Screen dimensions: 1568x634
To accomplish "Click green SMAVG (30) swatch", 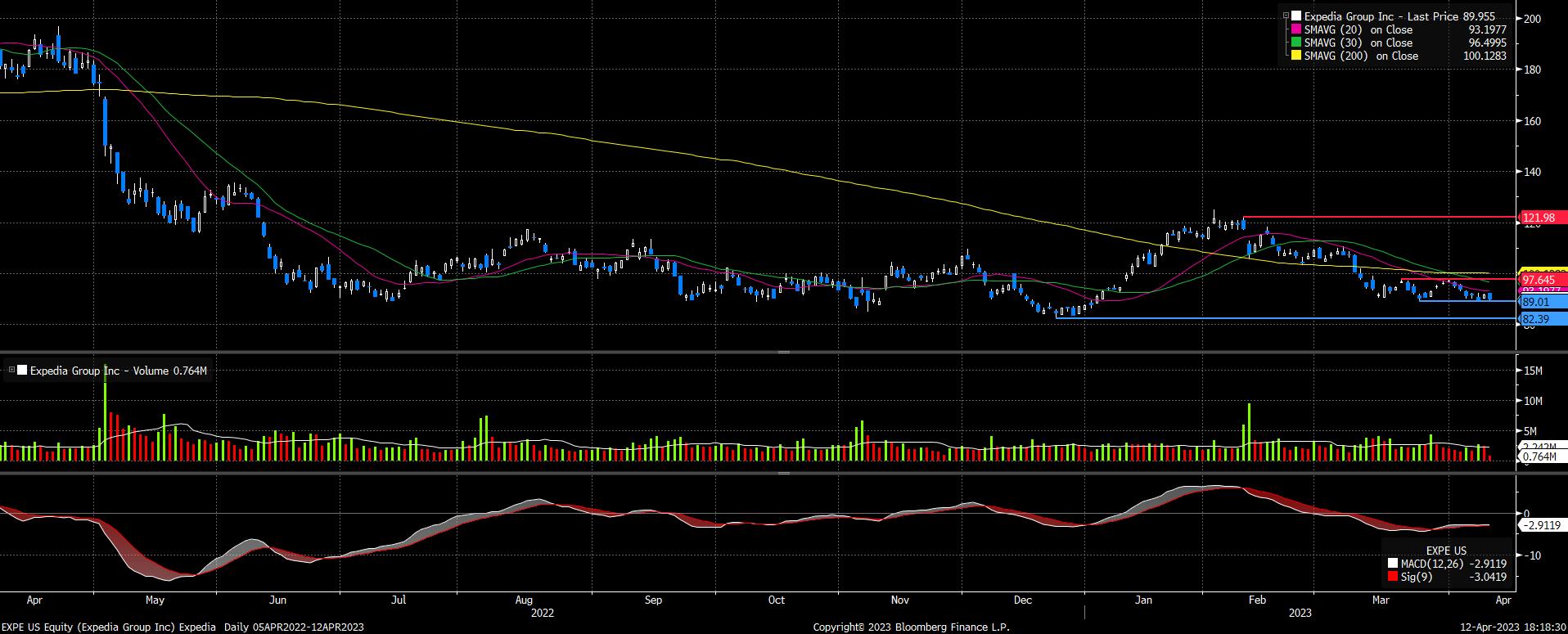I will tap(1296, 43).
